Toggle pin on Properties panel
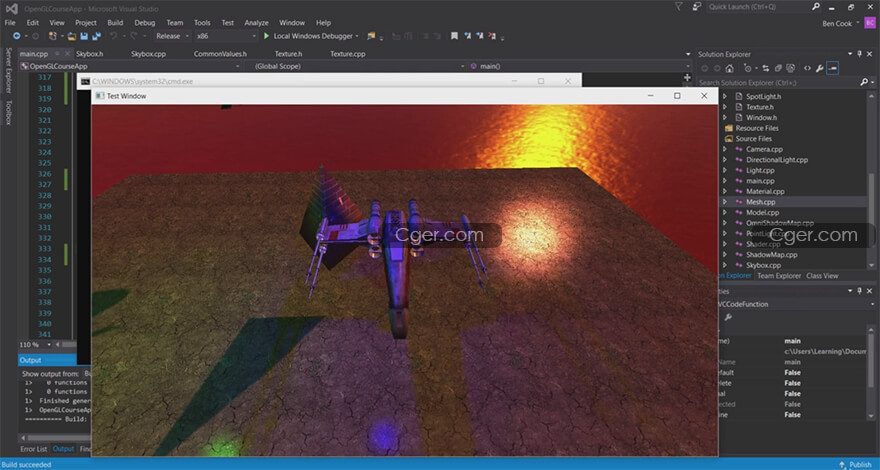Screen dimensions: 880x470 [859, 291]
